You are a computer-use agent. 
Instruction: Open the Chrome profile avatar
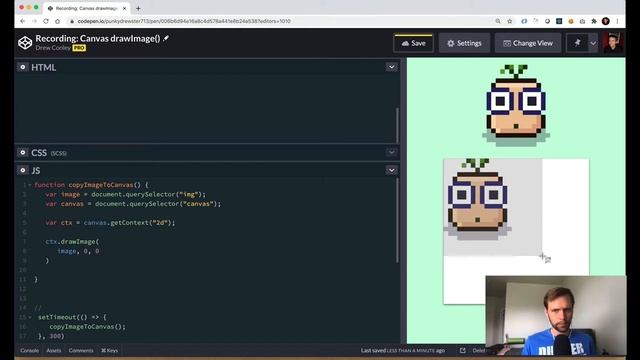coord(606,21)
